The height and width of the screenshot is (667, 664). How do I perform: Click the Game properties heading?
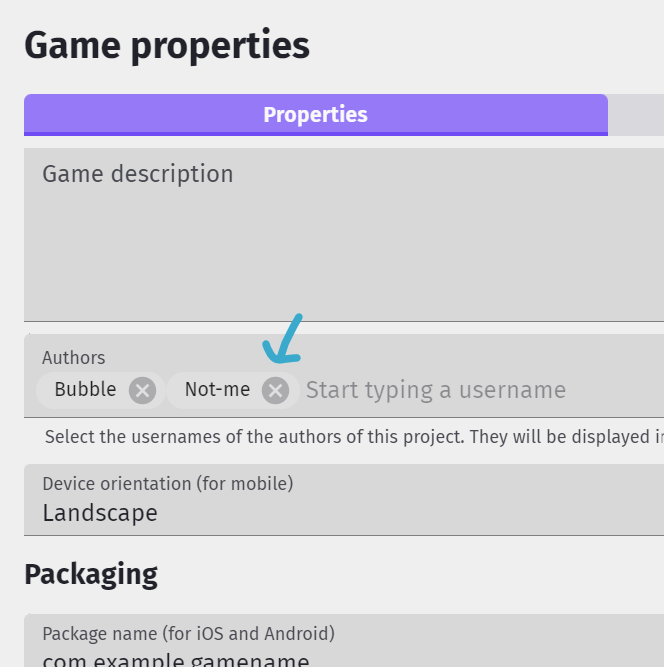pyautogui.click(x=166, y=46)
